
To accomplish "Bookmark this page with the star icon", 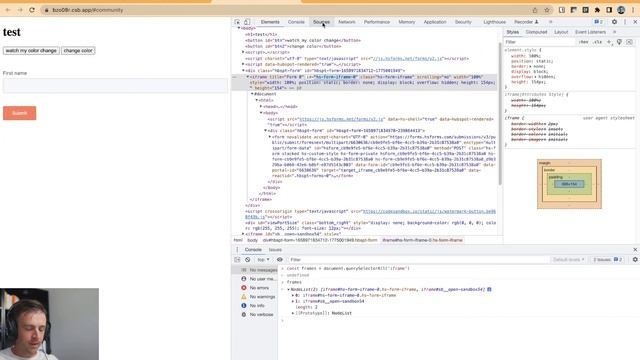I will [547, 10].
